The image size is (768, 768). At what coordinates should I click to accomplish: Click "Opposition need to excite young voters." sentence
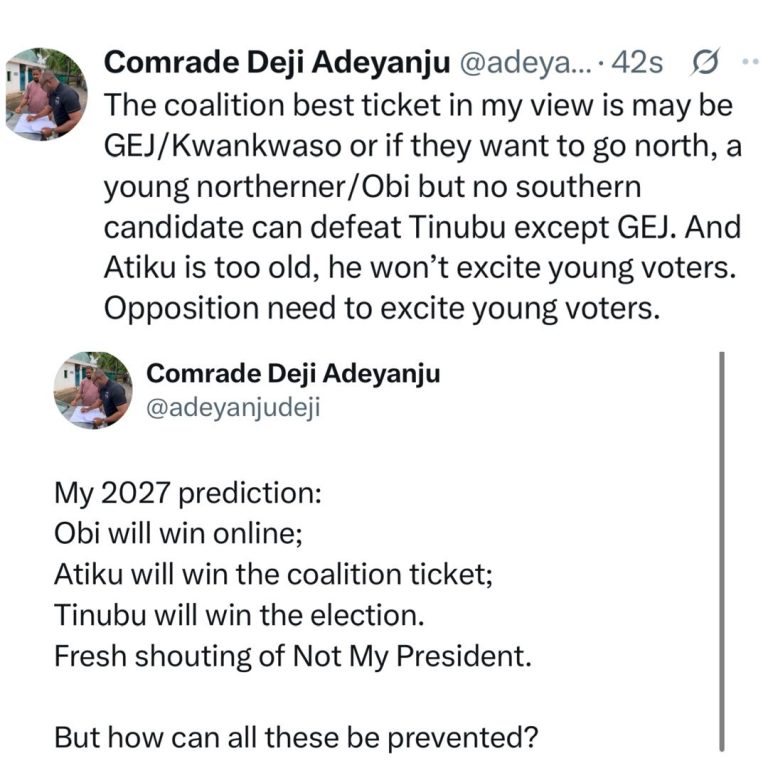[x=383, y=308]
